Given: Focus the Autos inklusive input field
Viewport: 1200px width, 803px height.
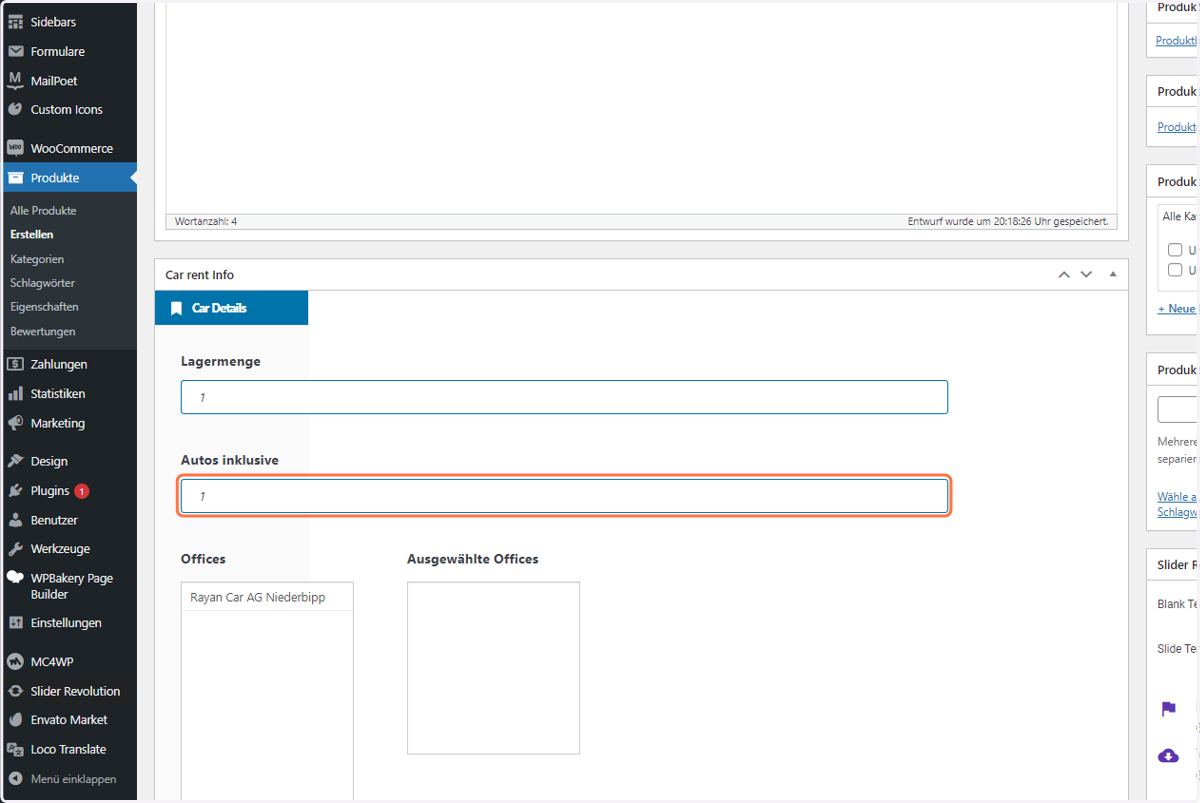Looking at the screenshot, I should tap(564, 497).
